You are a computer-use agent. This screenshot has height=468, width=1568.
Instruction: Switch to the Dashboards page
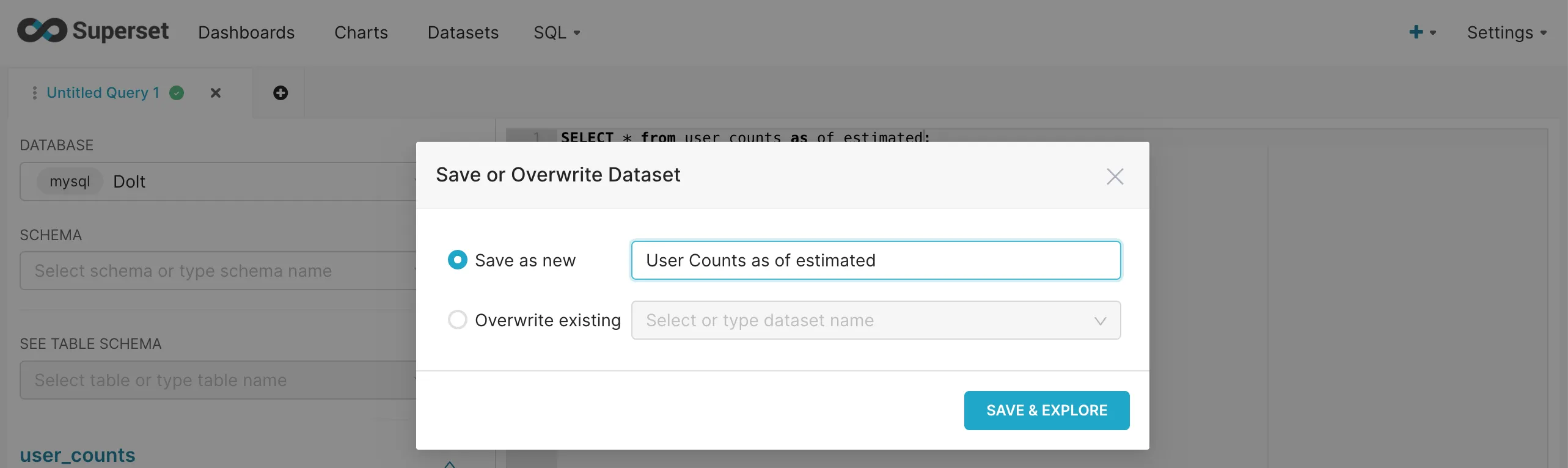[x=246, y=32]
